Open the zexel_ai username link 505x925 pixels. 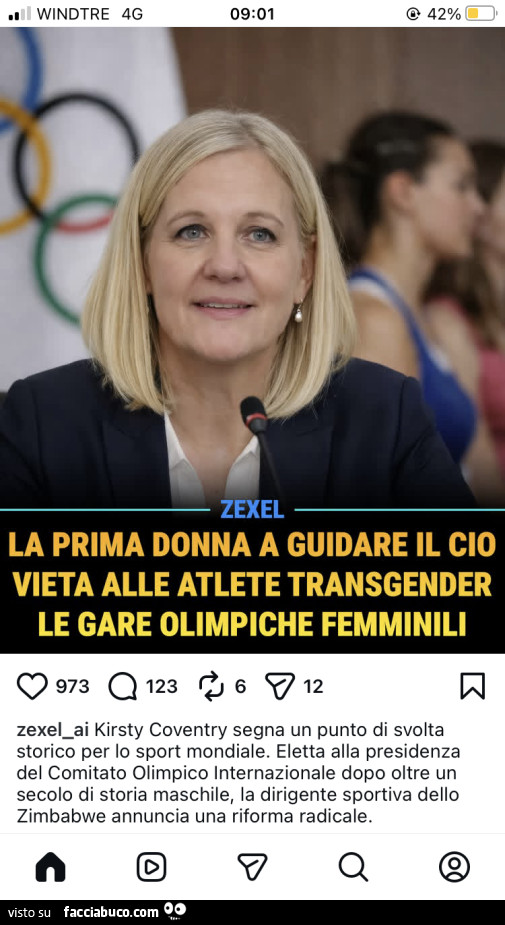53,730
